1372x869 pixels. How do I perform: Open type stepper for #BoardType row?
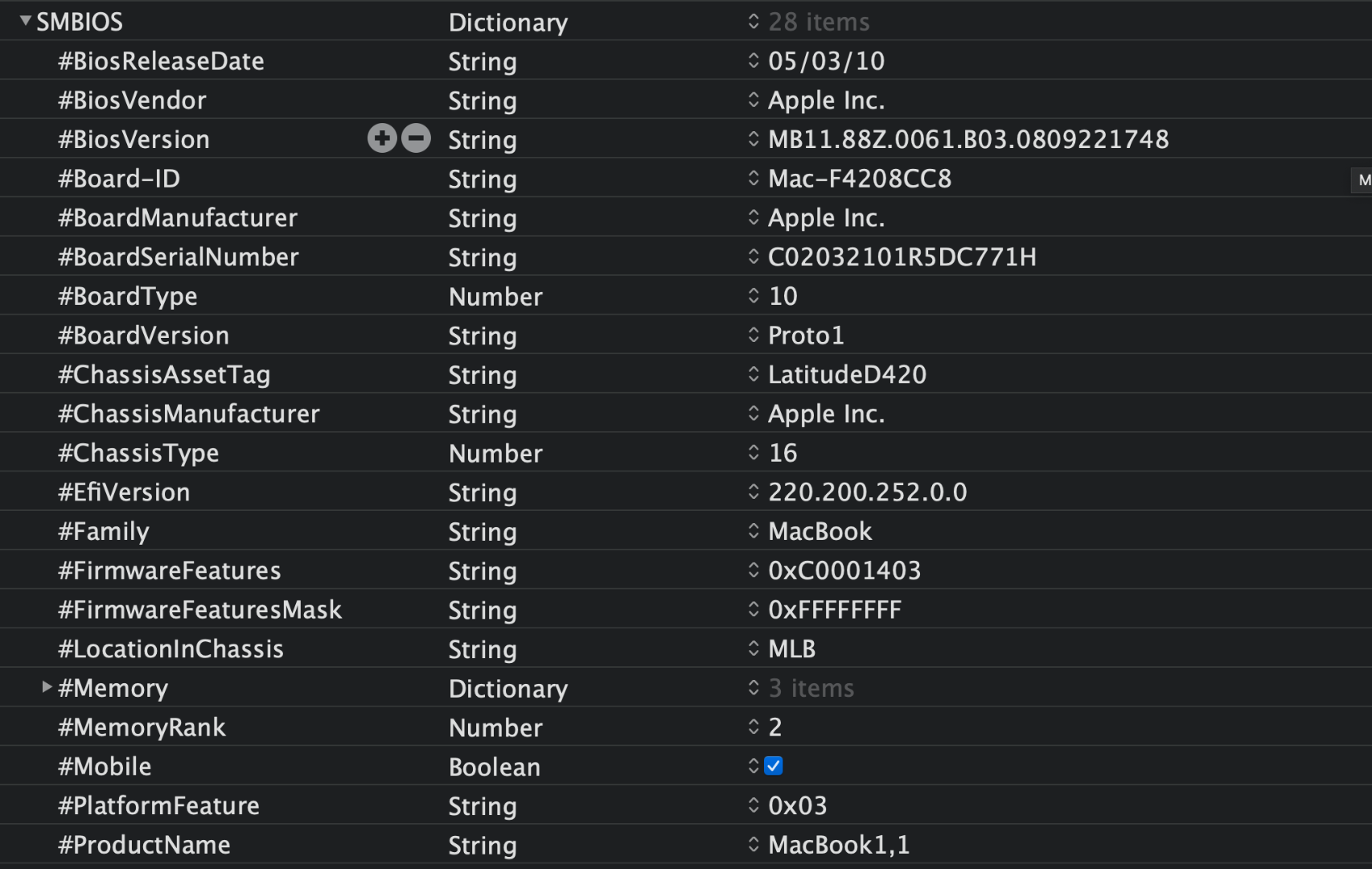pos(753,296)
